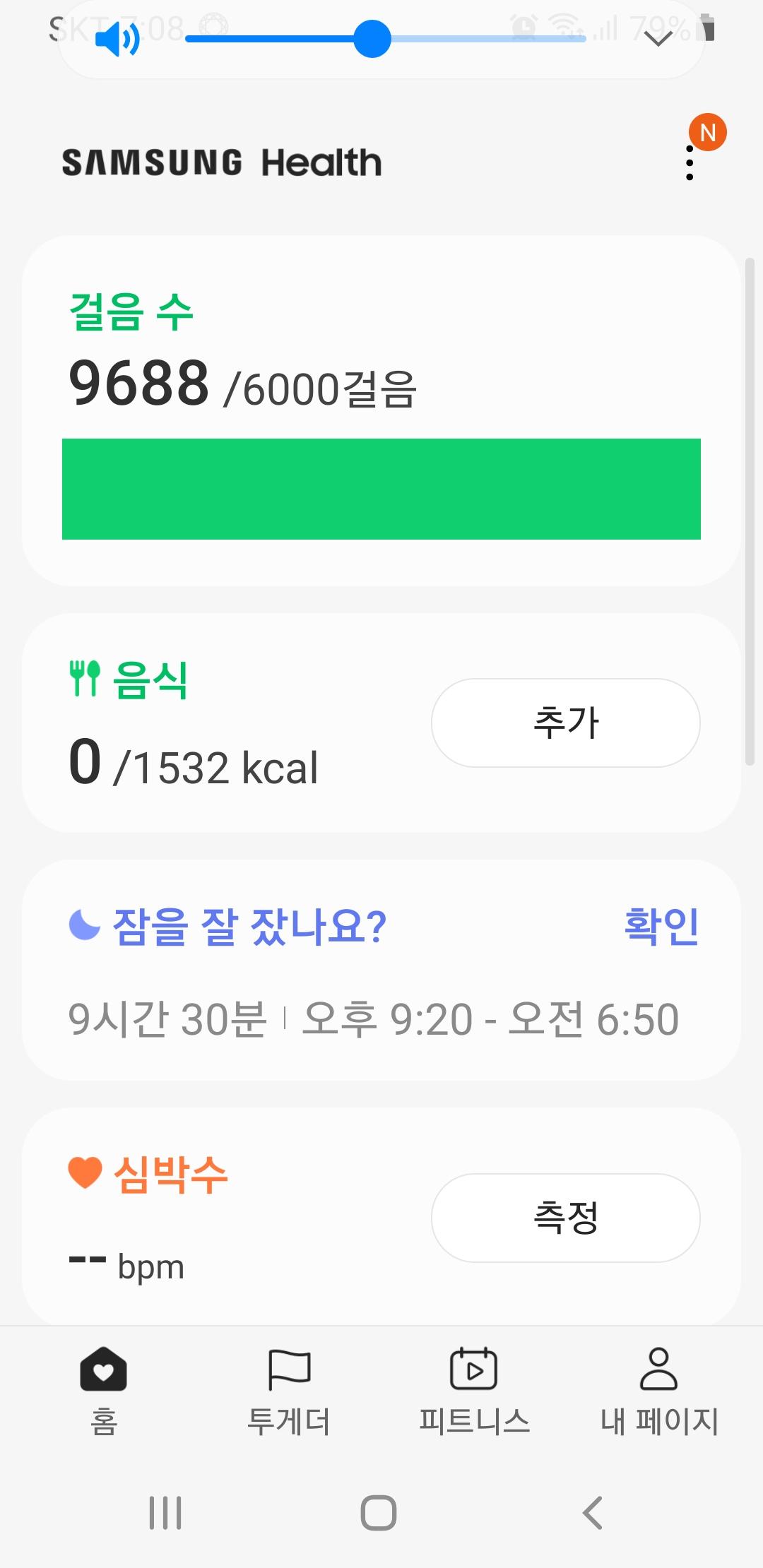Viewport: 763px width, 1568px height.
Task: Tap the orange heart rate icon
Action: [85, 1173]
